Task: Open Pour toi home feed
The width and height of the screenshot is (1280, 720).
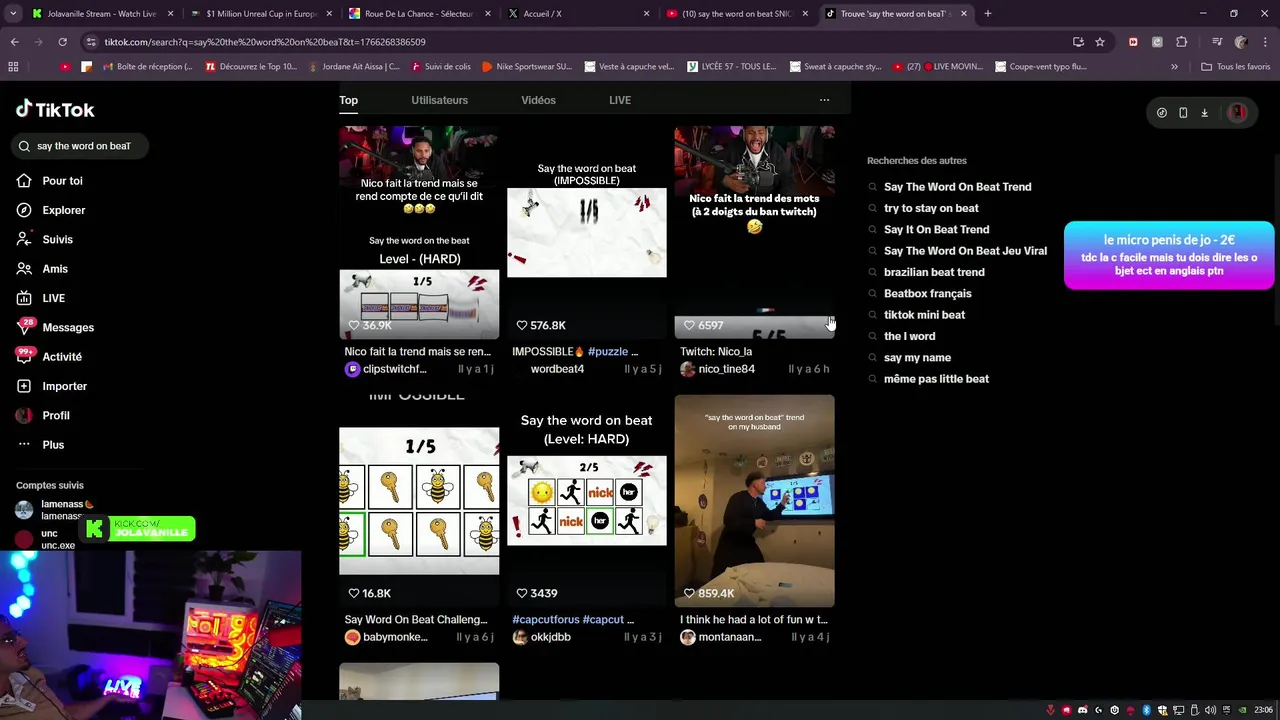Action: [x=50, y=181]
